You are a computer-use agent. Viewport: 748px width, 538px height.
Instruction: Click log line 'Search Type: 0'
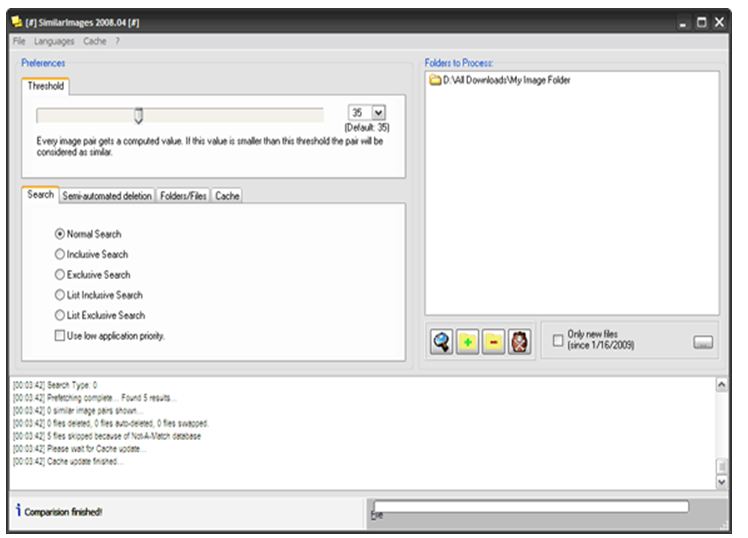(55, 385)
